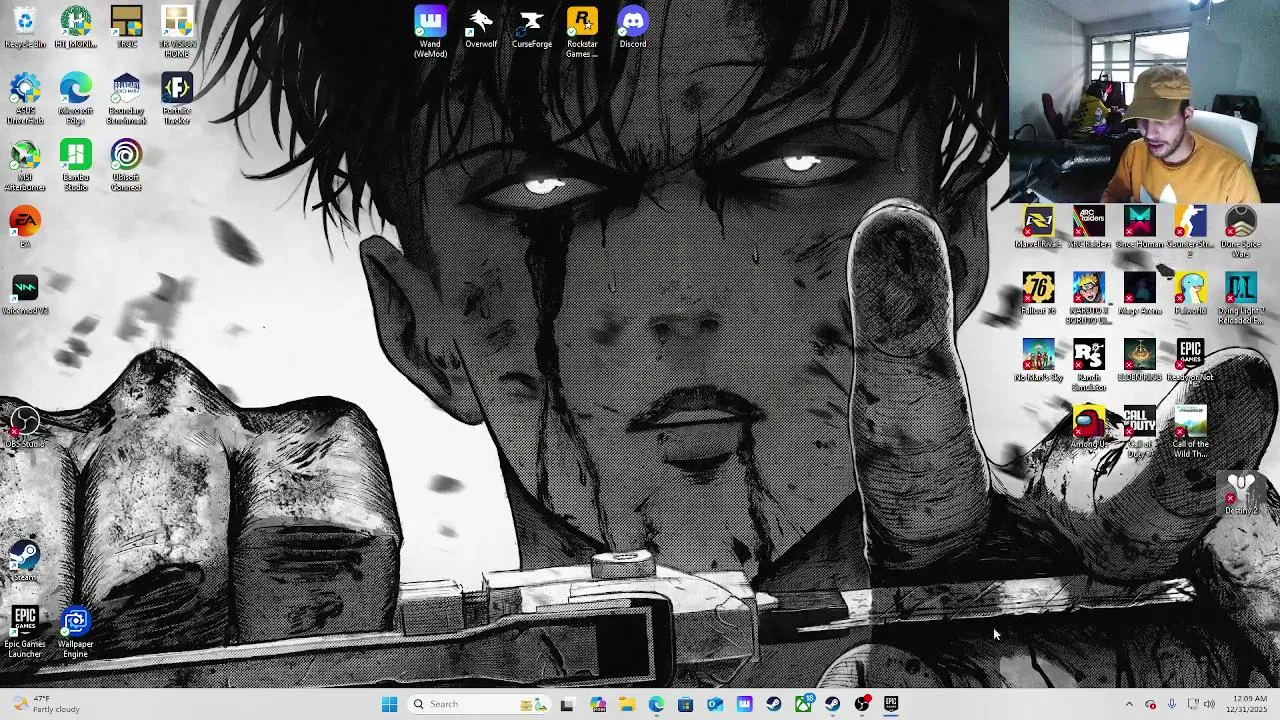Select the Voicemod V3 desktop shortcut
This screenshot has width=1280, height=720.
[x=25, y=294]
